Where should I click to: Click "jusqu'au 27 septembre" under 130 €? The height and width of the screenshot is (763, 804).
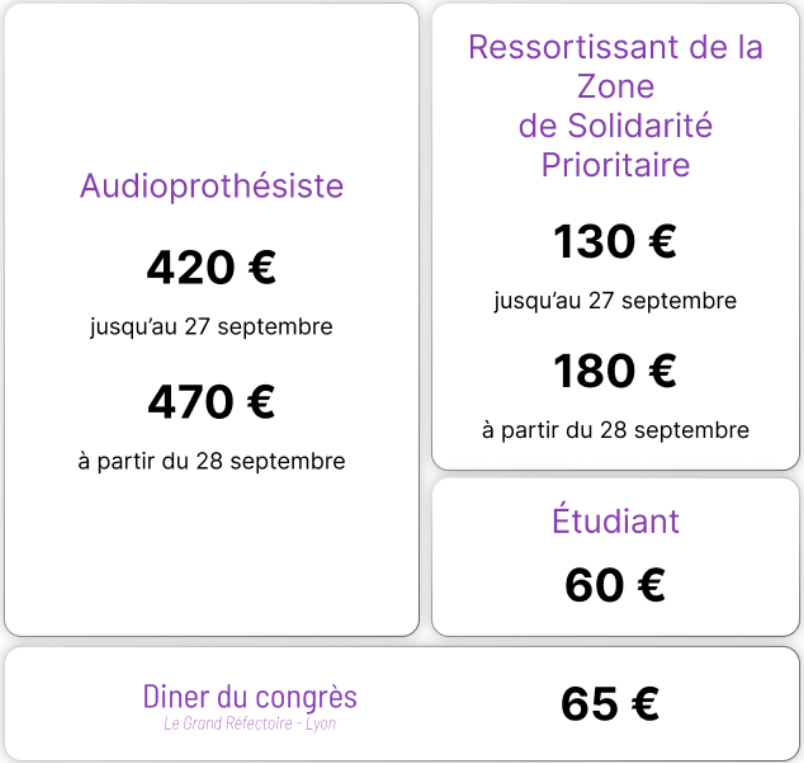pyautogui.click(x=615, y=301)
